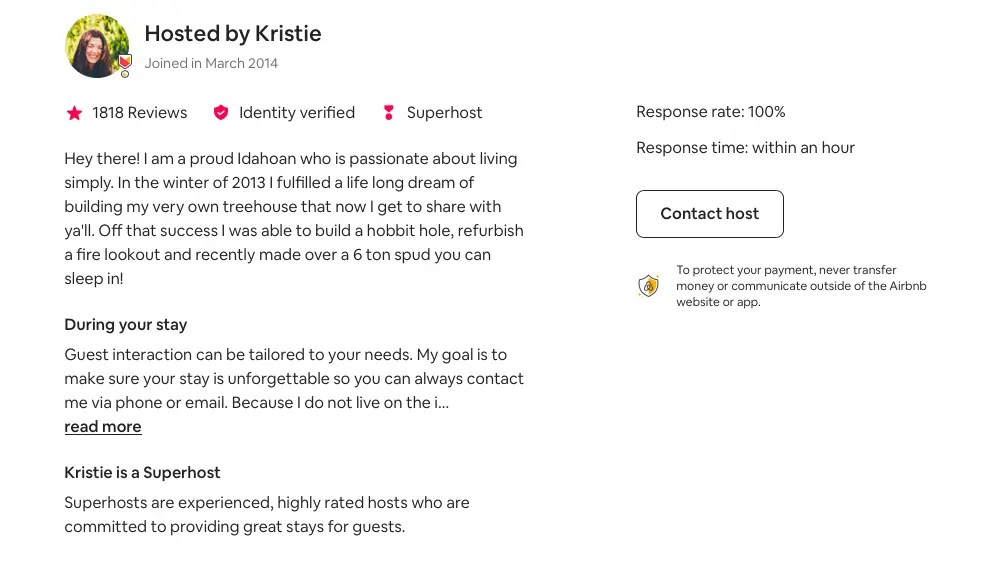Click Response time: within an hour text
The height and width of the screenshot is (561, 996).
pyautogui.click(x=745, y=148)
